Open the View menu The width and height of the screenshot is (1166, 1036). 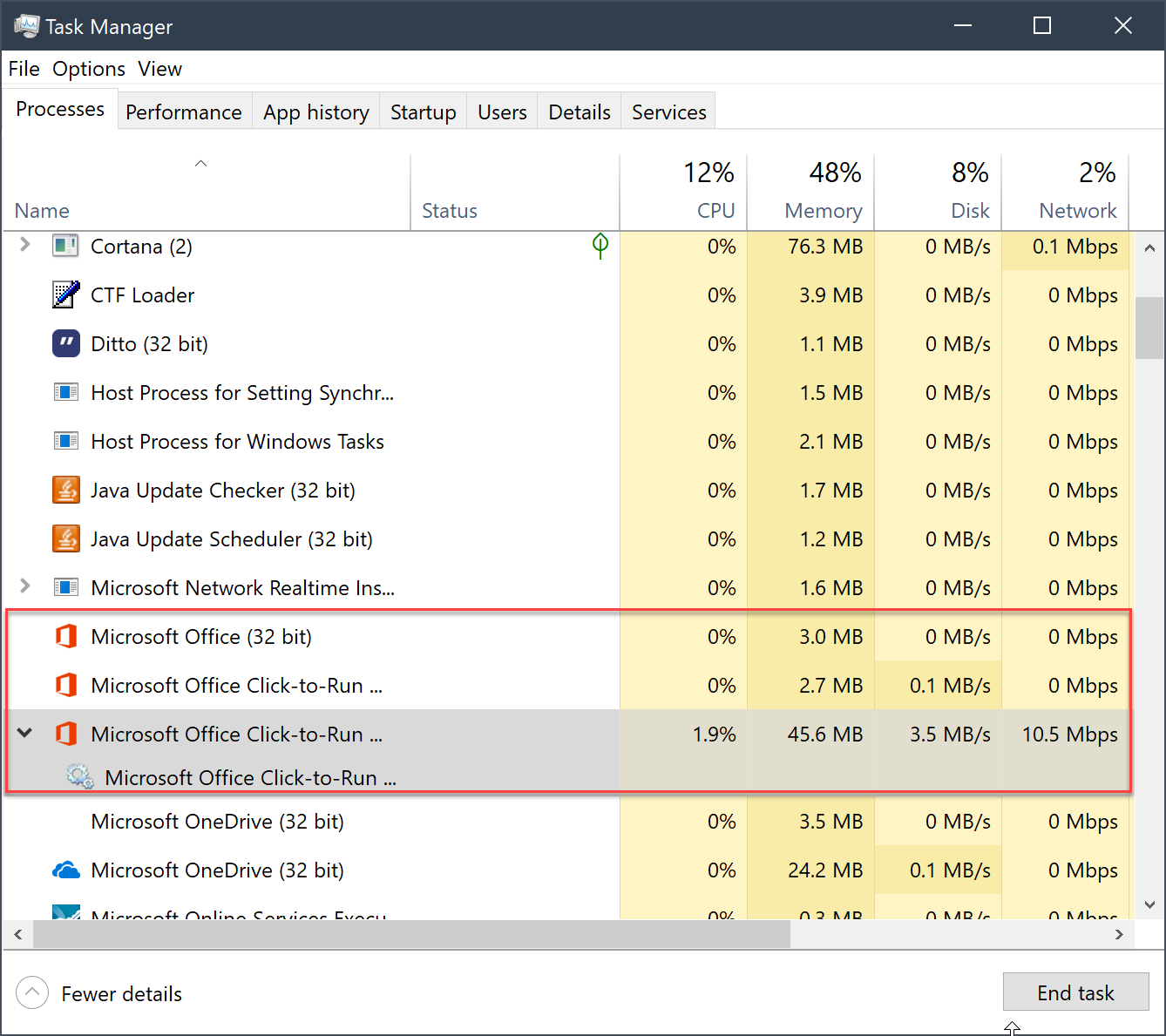[159, 69]
